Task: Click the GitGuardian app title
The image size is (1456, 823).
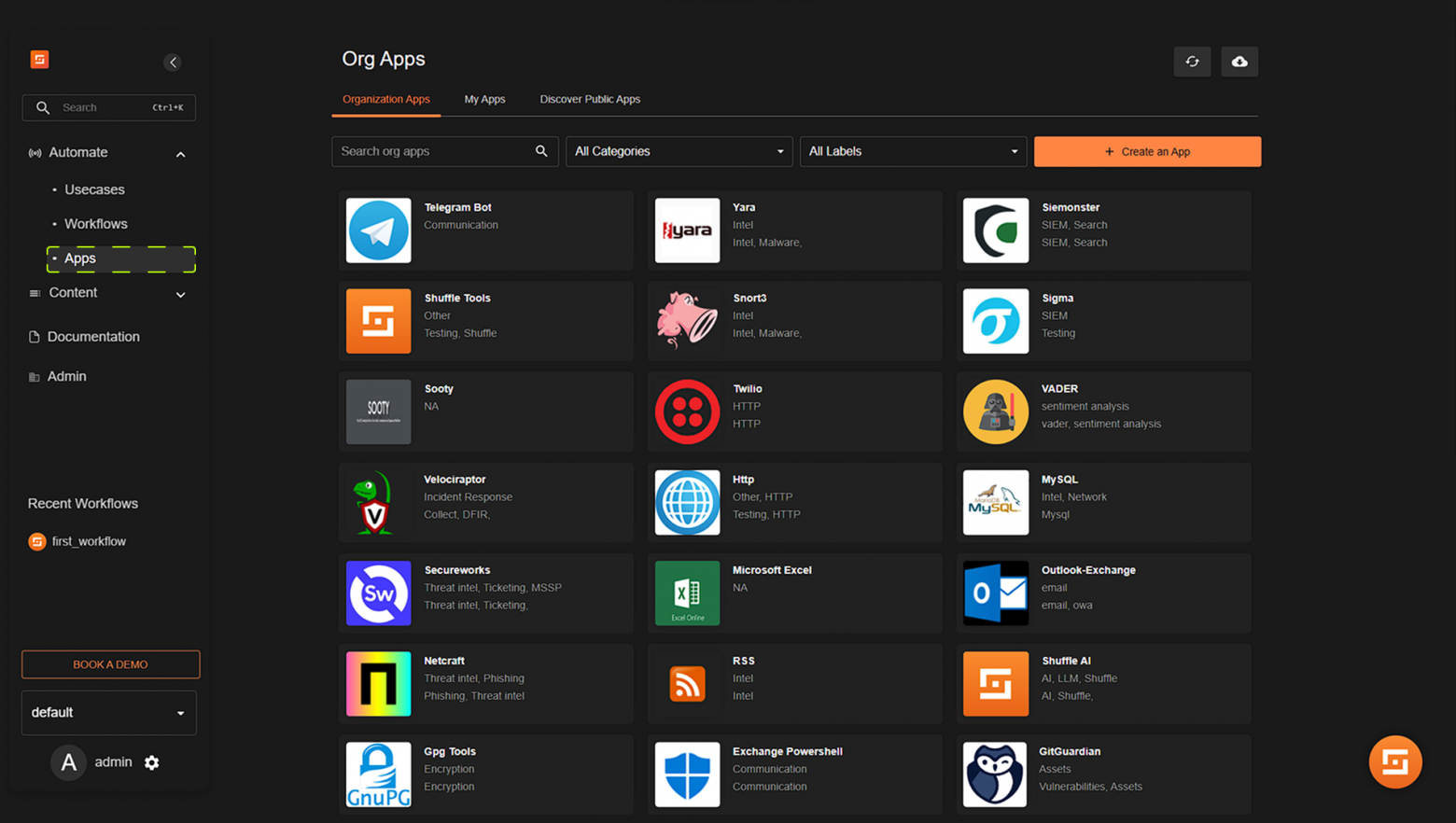Action: tap(1070, 751)
